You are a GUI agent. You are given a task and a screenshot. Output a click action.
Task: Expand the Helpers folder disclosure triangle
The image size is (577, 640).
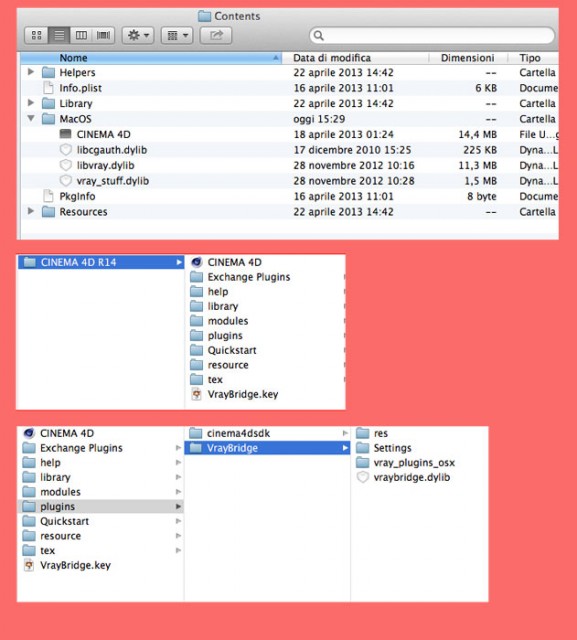[x=31, y=72]
